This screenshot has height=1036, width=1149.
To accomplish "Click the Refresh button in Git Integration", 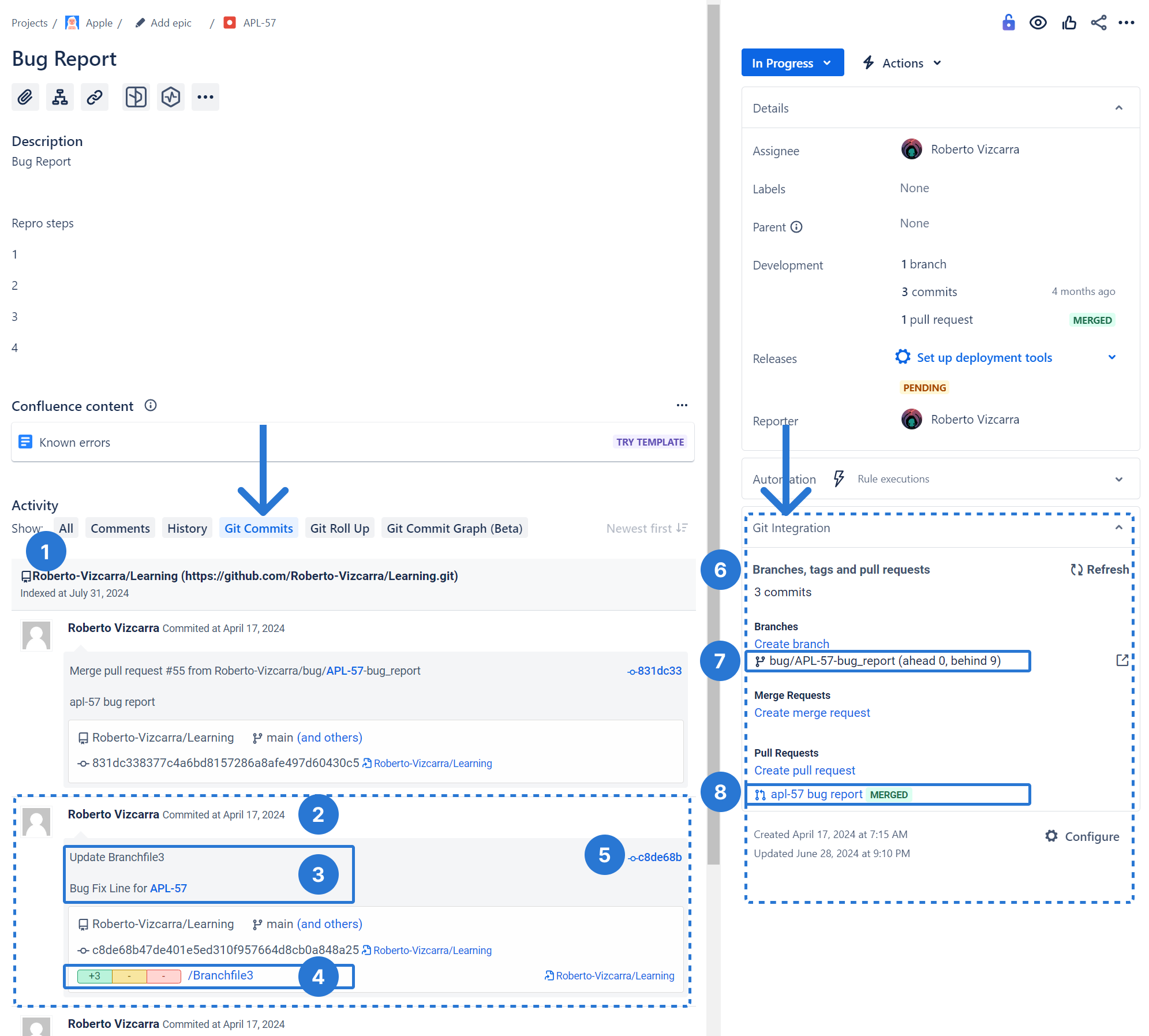I will pyautogui.click(x=1099, y=570).
